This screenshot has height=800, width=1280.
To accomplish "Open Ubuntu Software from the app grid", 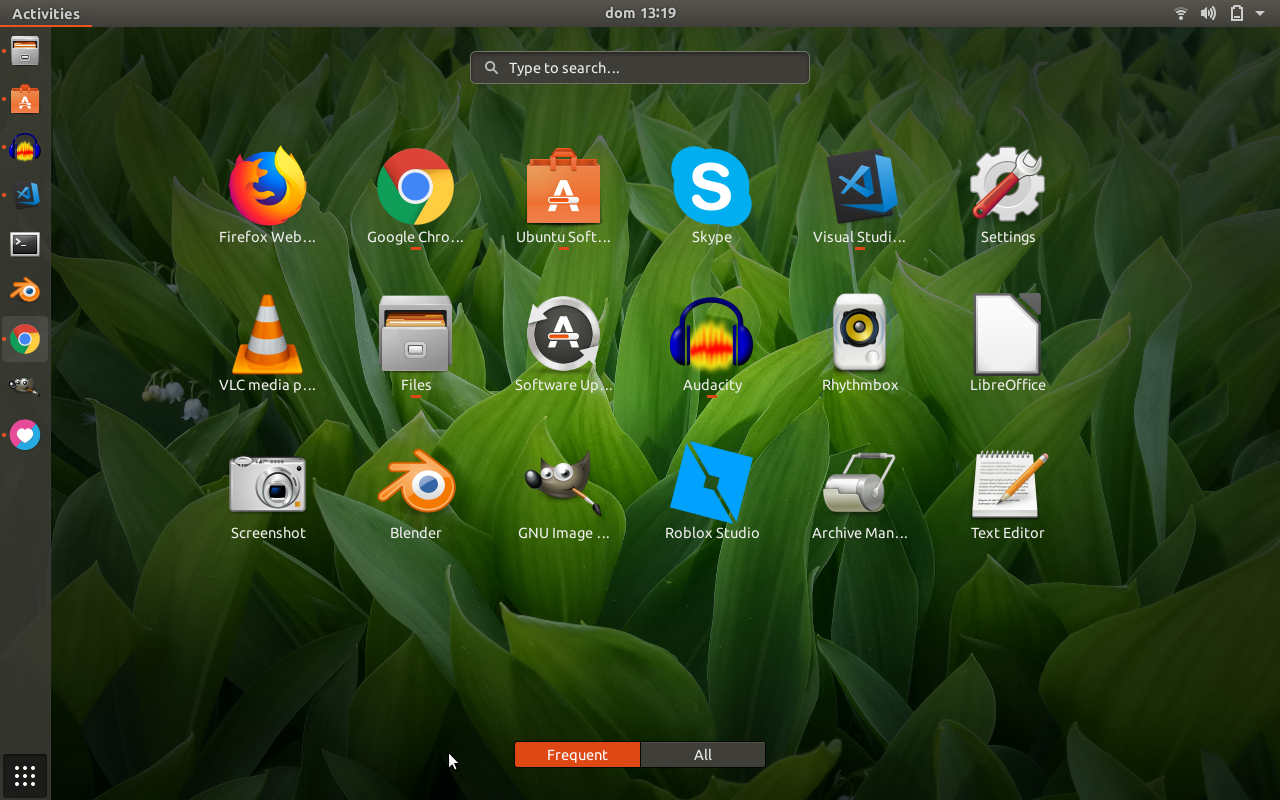I will pyautogui.click(x=563, y=197).
